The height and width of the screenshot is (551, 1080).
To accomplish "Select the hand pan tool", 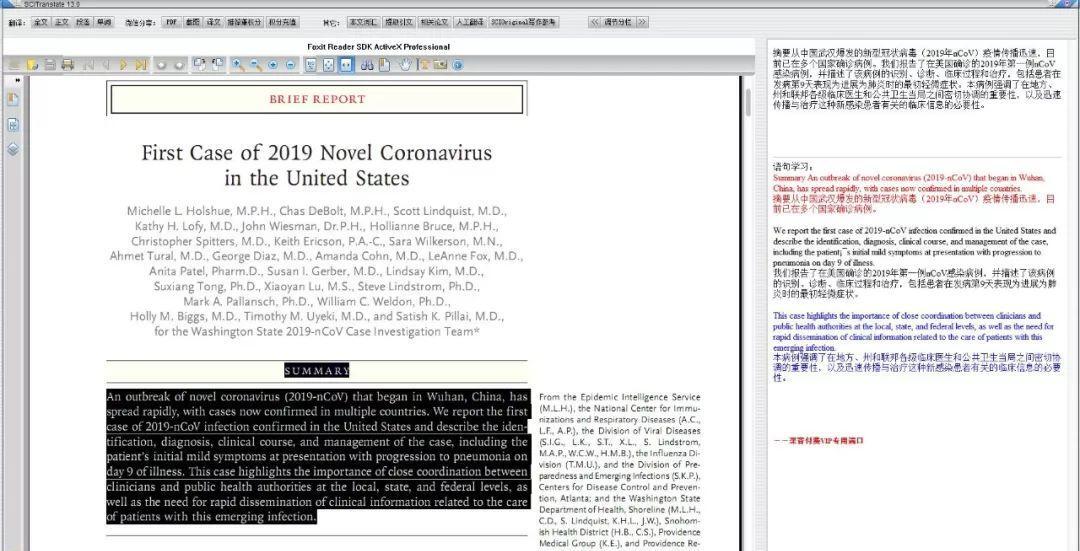I will [x=405, y=65].
